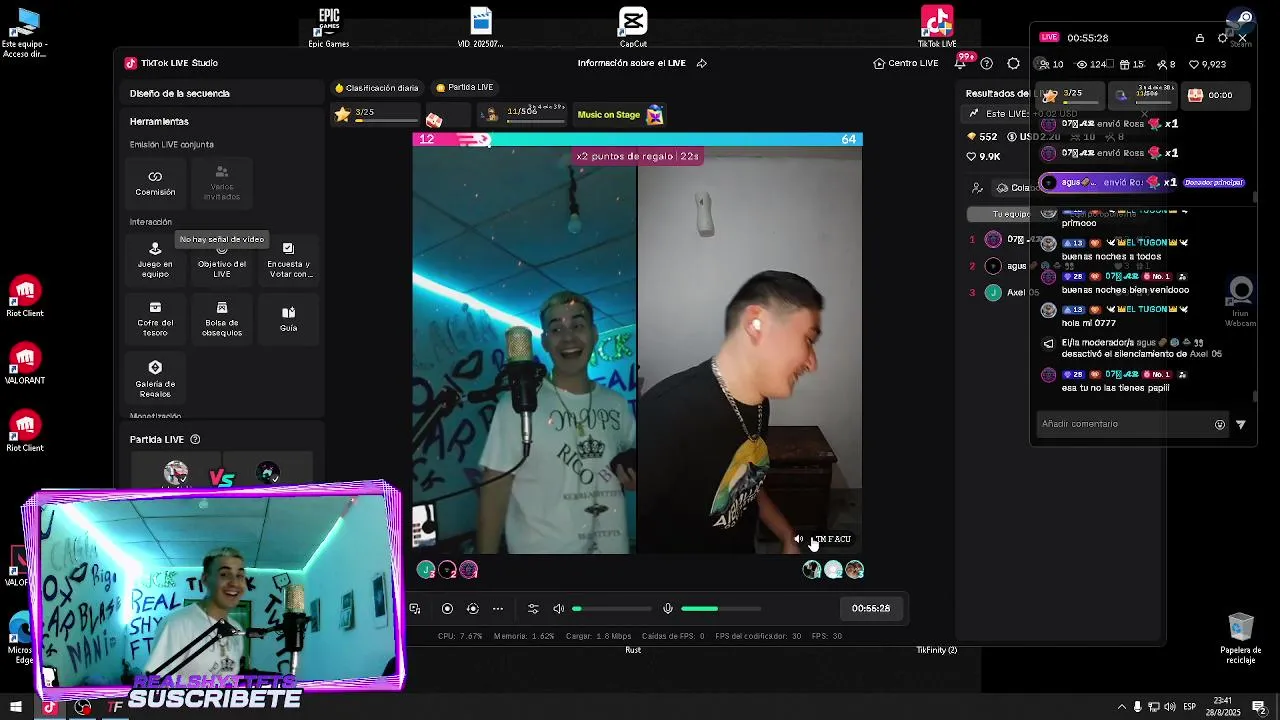Click the TM FACU opponent audio icon
The height and width of the screenshot is (720, 1280).
pos(798,539)
